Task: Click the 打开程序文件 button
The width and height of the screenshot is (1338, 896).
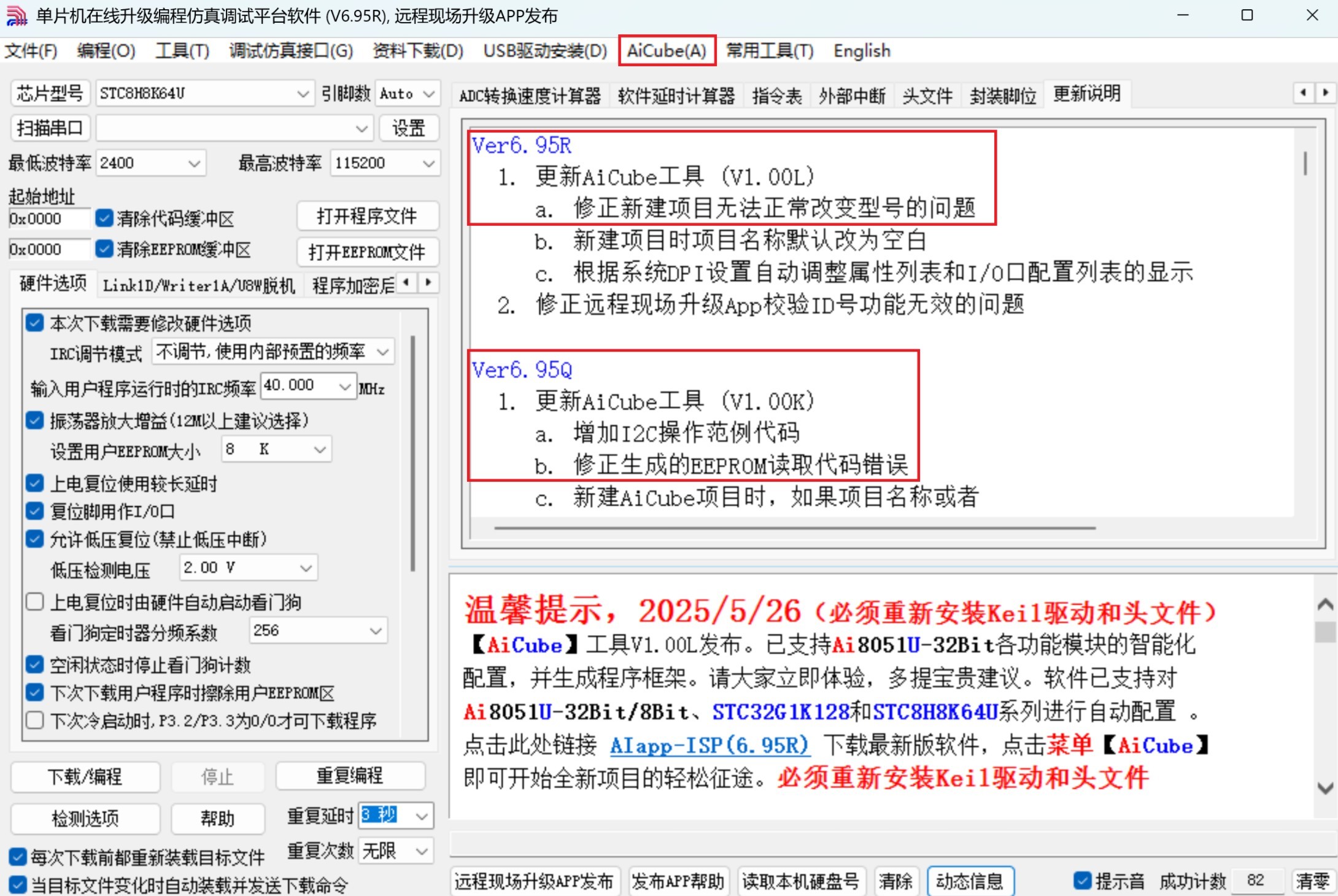Action: pos(367,216)
